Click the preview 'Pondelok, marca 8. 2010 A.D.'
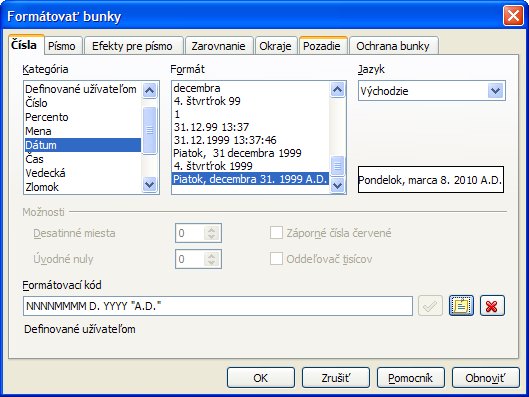 pyautogui.click(x=431, y=180)
